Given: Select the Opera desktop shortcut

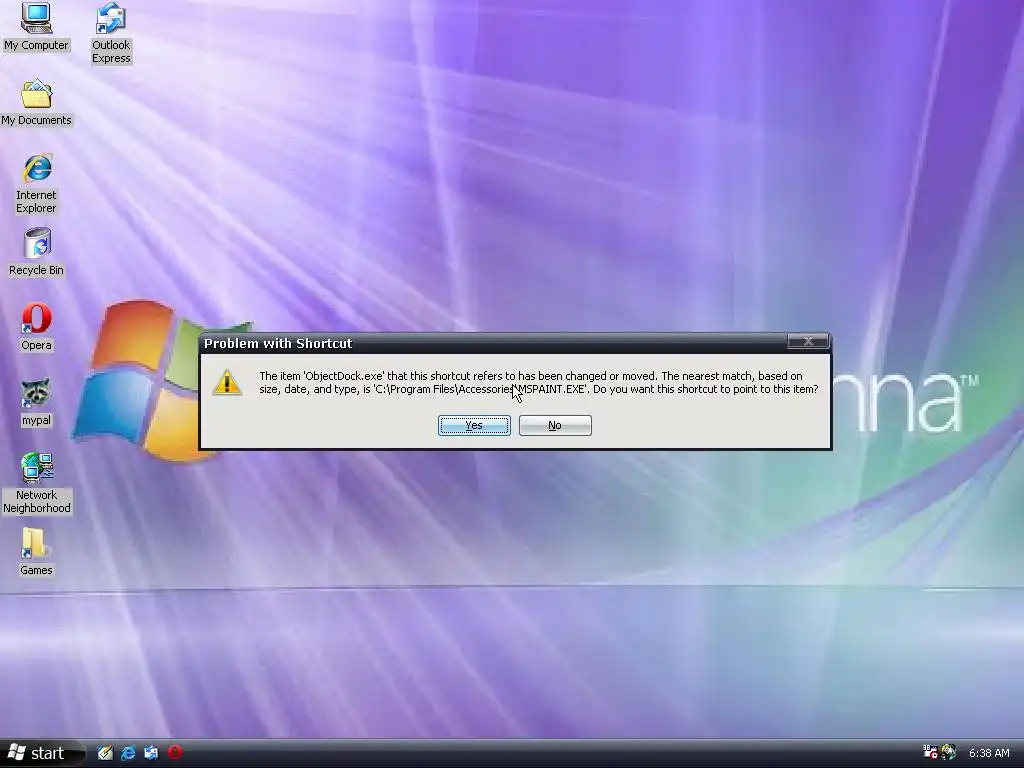Looking at the screenshot, I should point(37,327).
